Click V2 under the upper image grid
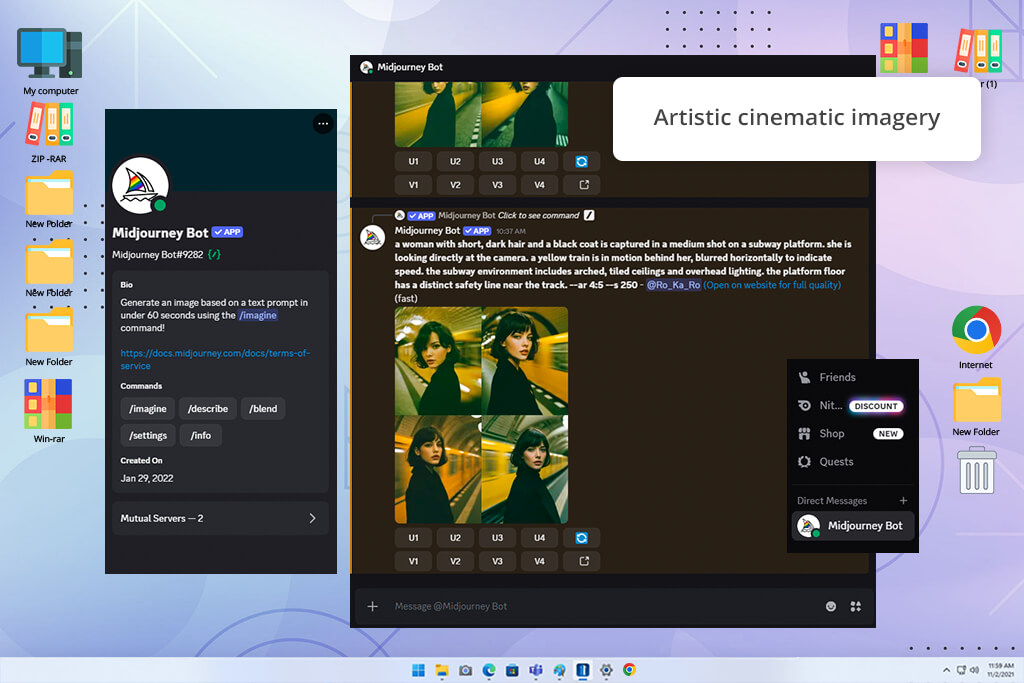1024x683 pixels. [x=455, y=185]
